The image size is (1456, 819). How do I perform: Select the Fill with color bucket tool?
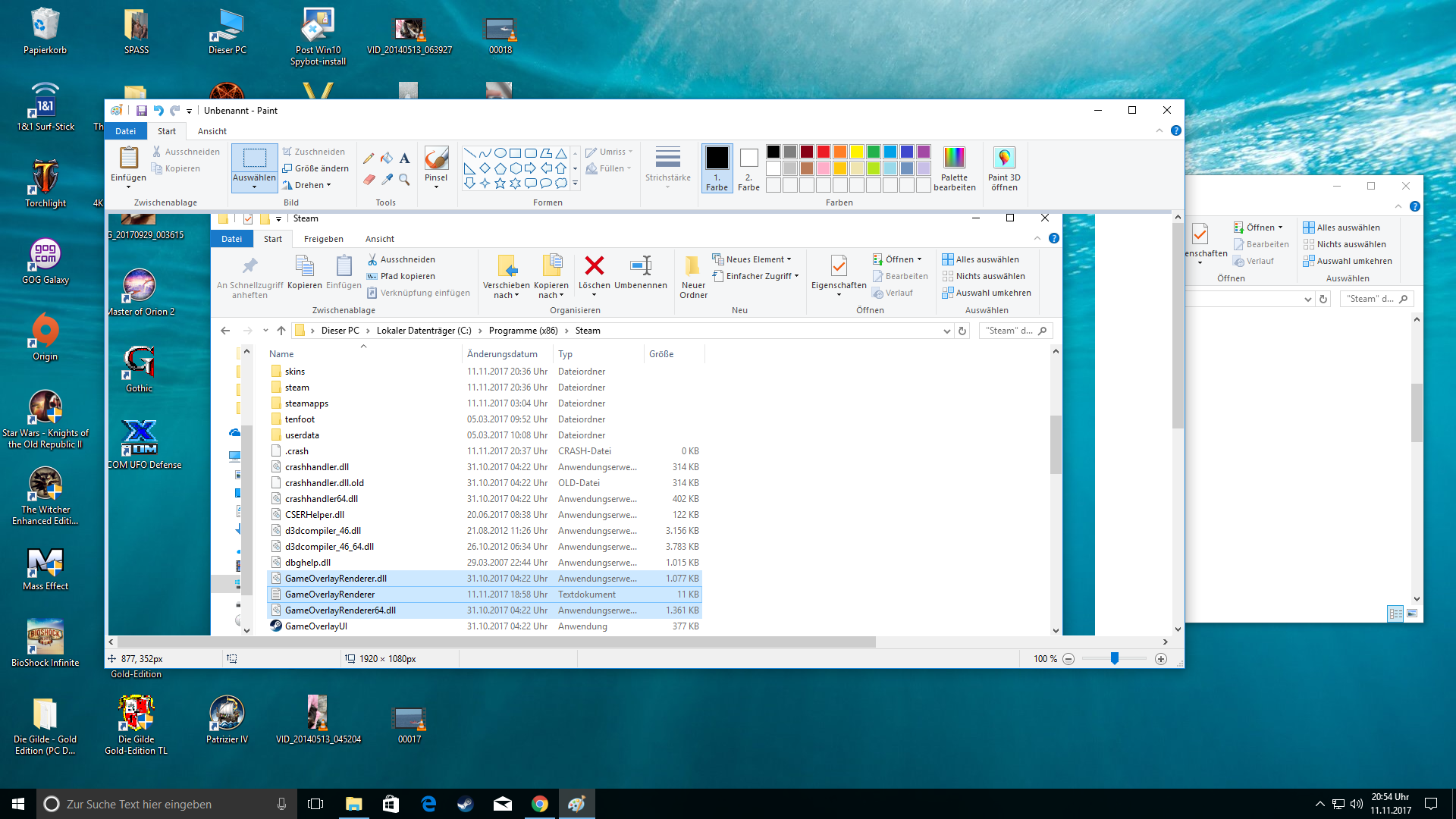(387, 158)
